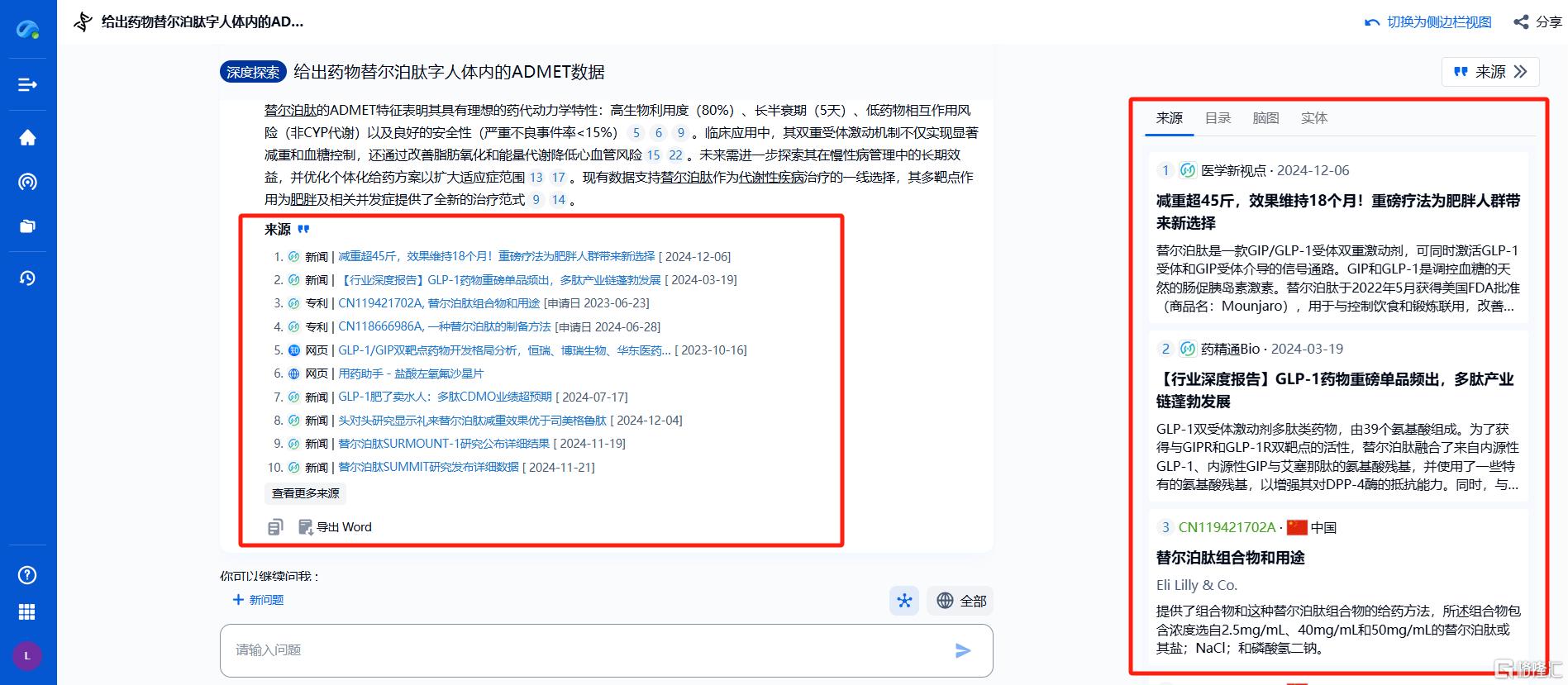Viewport: 1568px width, 685px height.
Task: Expand the sidebar menu list icon
Action: pos(27,84)
